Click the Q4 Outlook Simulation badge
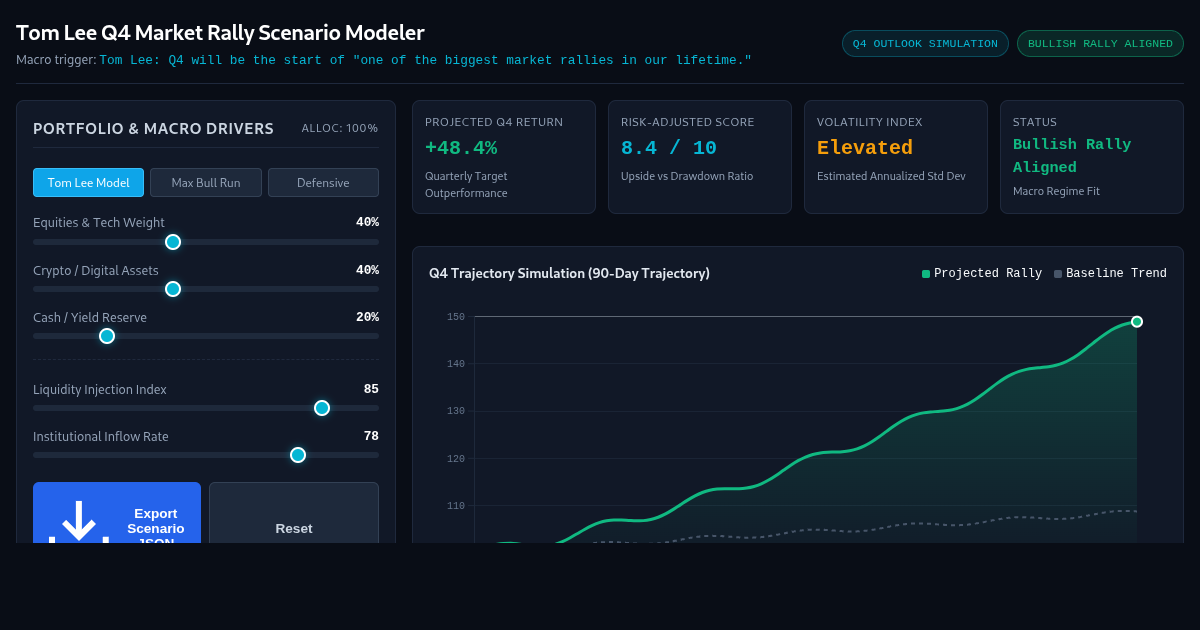 click(x=925, y=44)
